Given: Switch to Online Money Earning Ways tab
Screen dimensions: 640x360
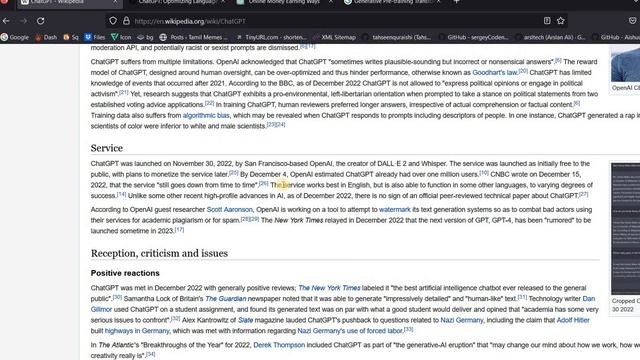Looking at the screenshot, I should point(284,2).
